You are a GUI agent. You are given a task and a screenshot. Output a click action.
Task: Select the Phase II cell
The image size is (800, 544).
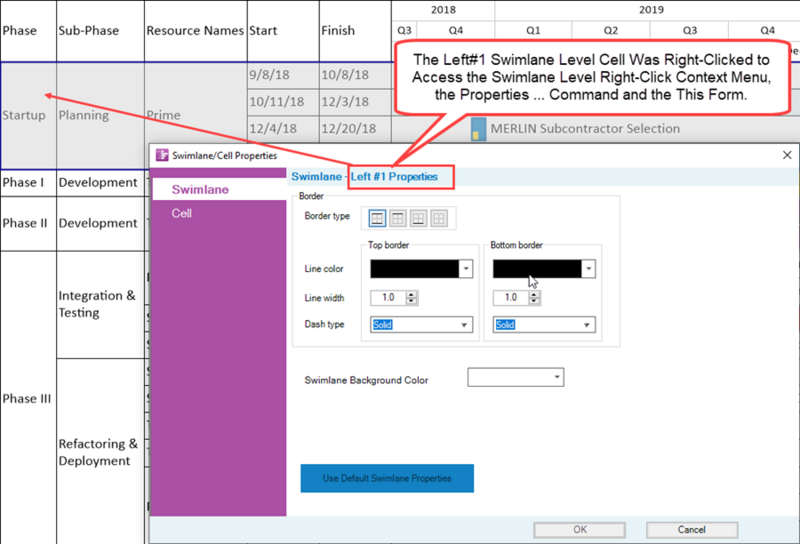(28, 224)
